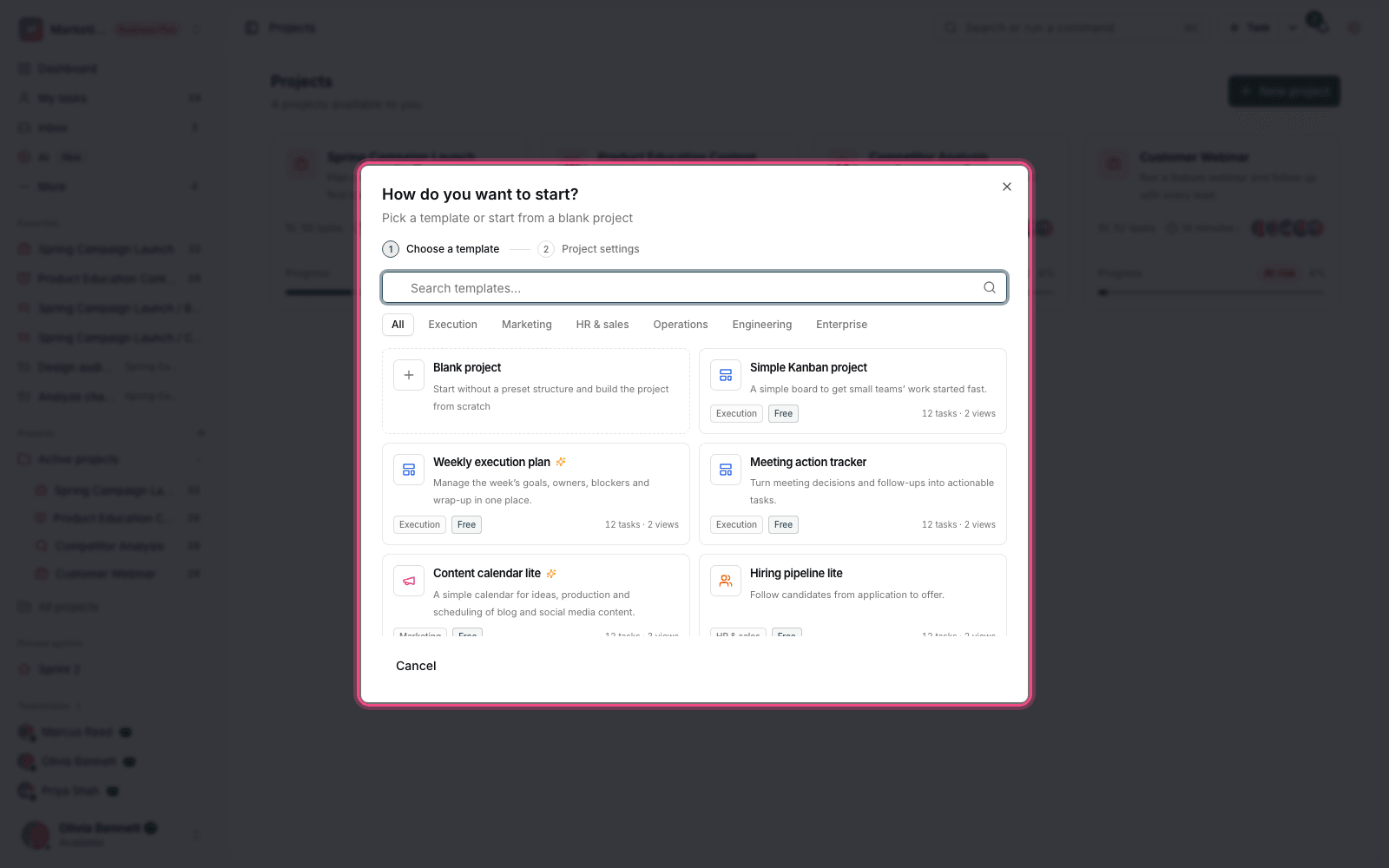Click the megaphone icon on Content calendar lite

[409, 581]
